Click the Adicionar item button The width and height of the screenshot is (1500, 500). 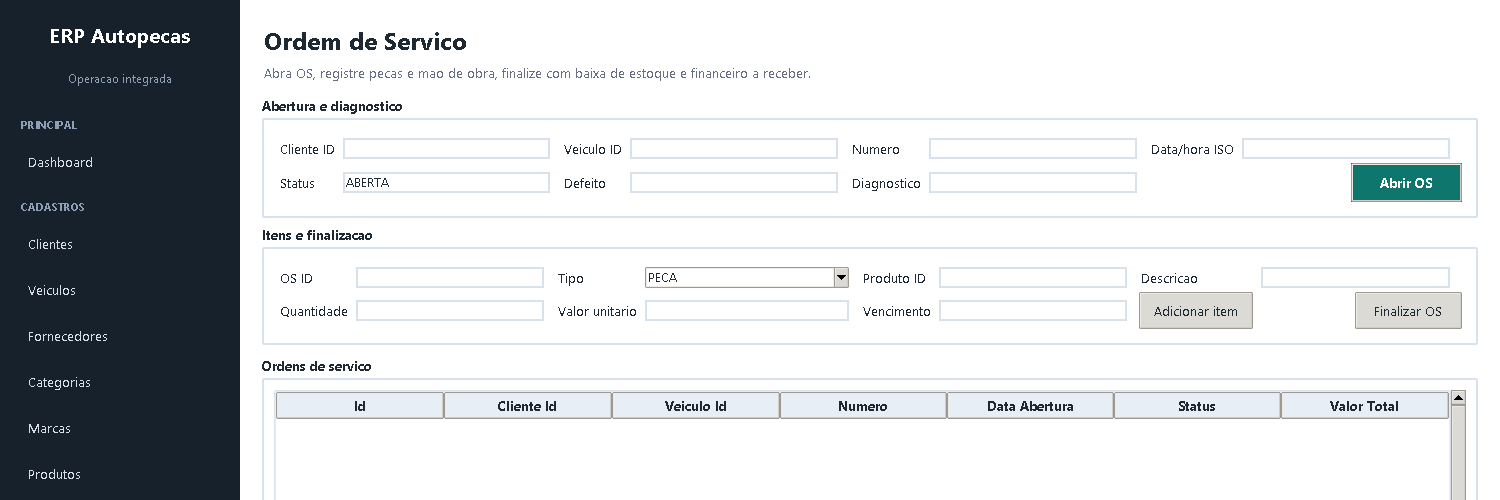pos(1196,311)
